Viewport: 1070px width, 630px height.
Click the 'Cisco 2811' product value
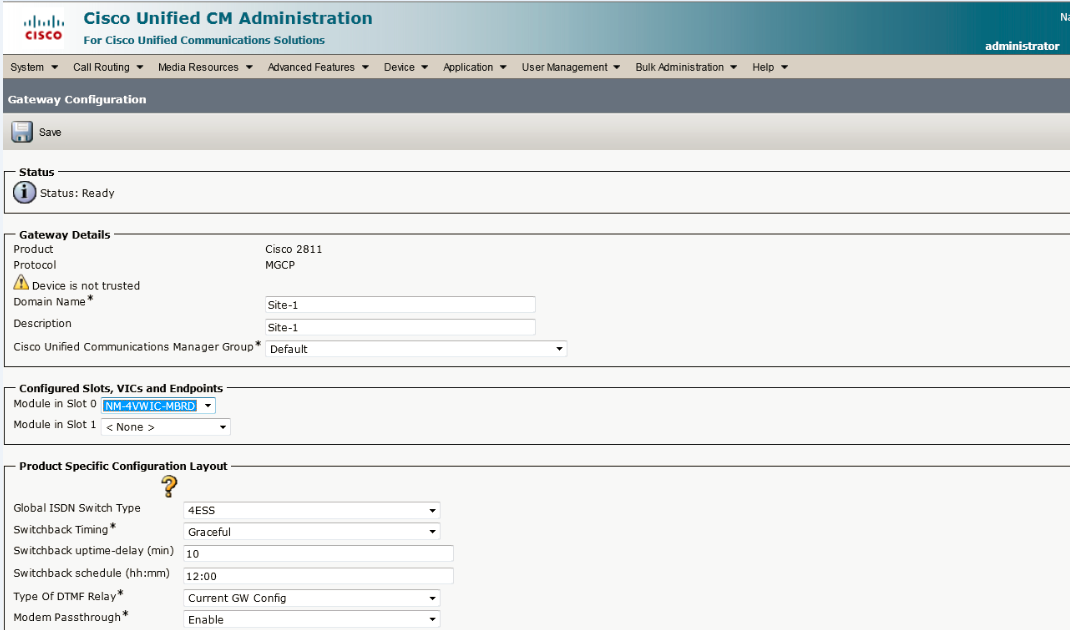click(x=293, y=249)
